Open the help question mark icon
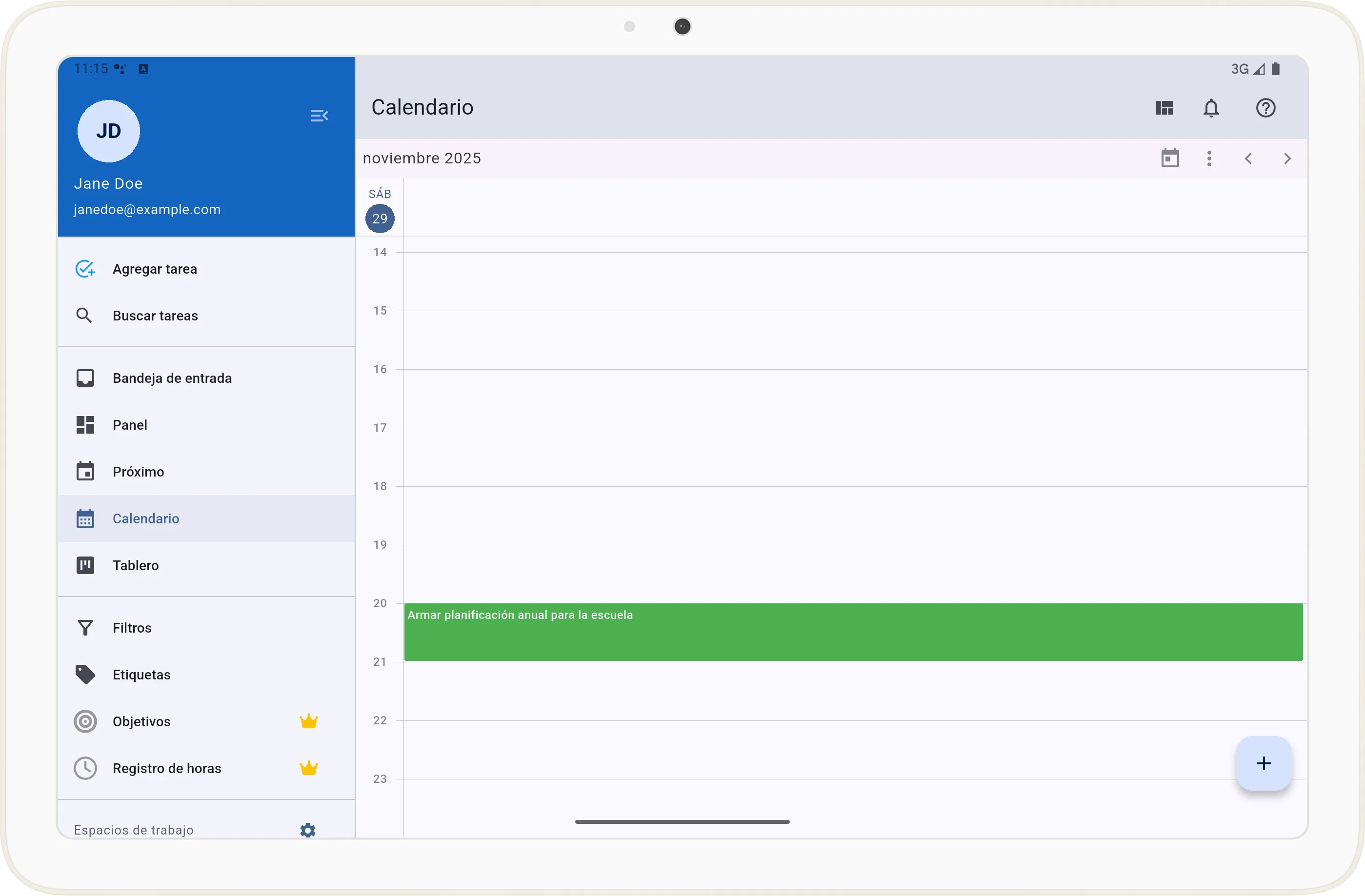 pyautogui.click(x=1265, y=108)
